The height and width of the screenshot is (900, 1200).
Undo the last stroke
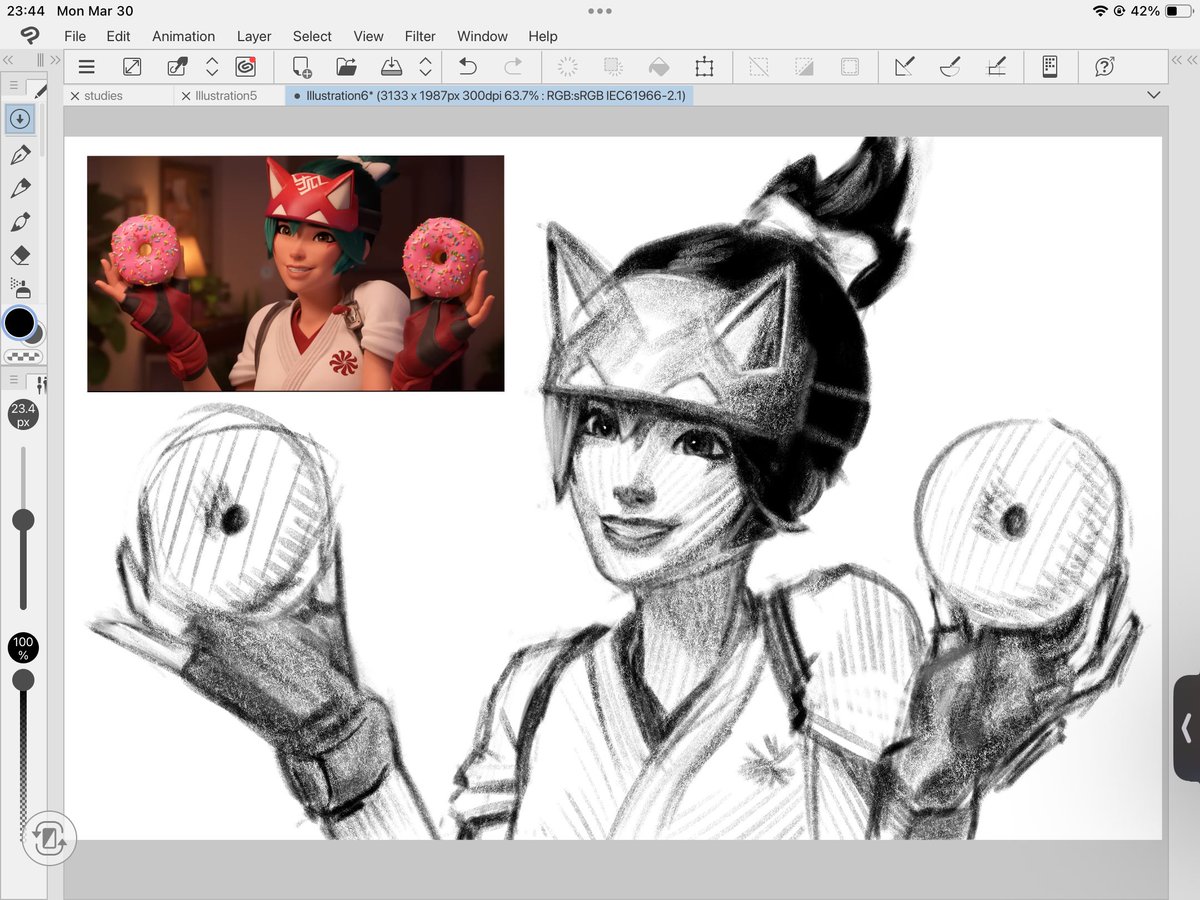point(467,67)
